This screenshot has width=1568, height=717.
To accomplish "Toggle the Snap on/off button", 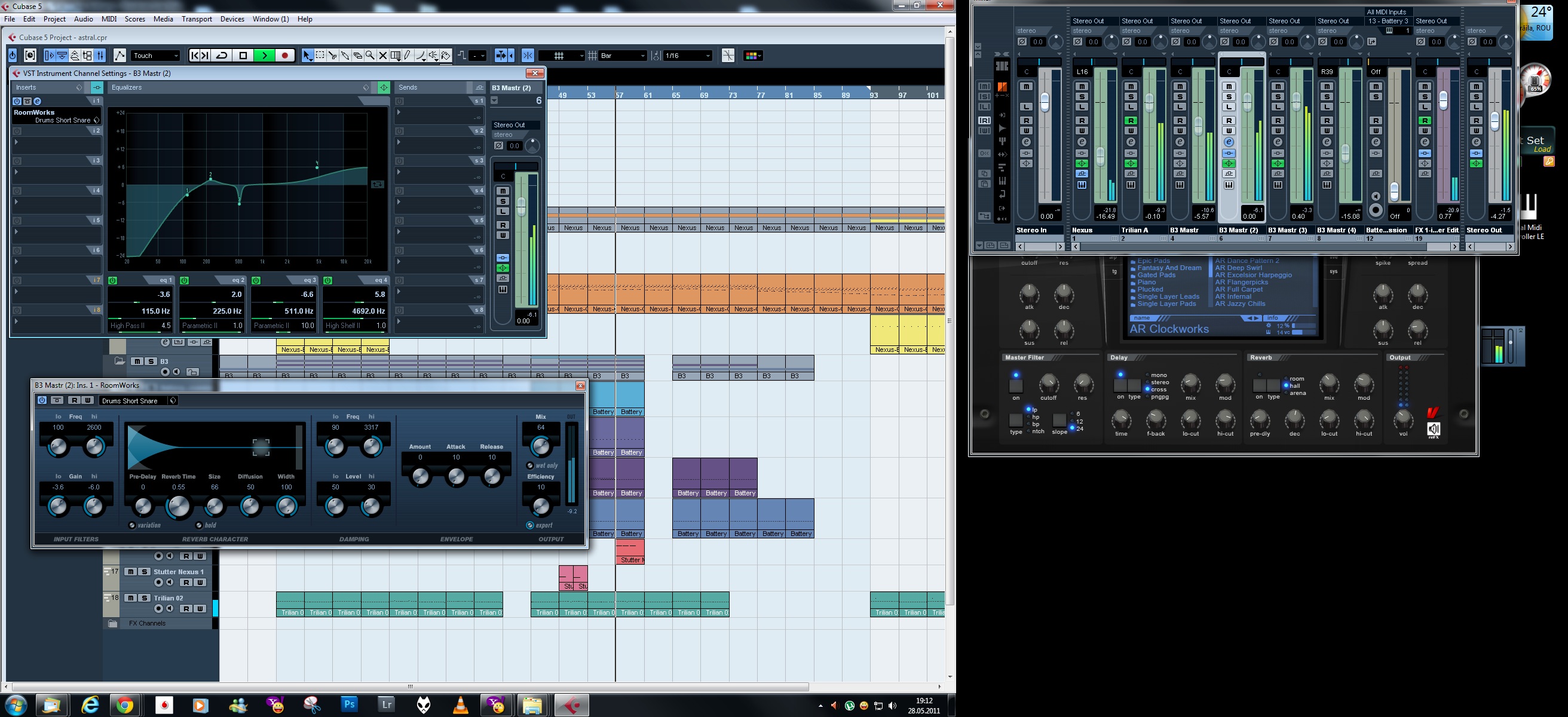I will point(528,56).
